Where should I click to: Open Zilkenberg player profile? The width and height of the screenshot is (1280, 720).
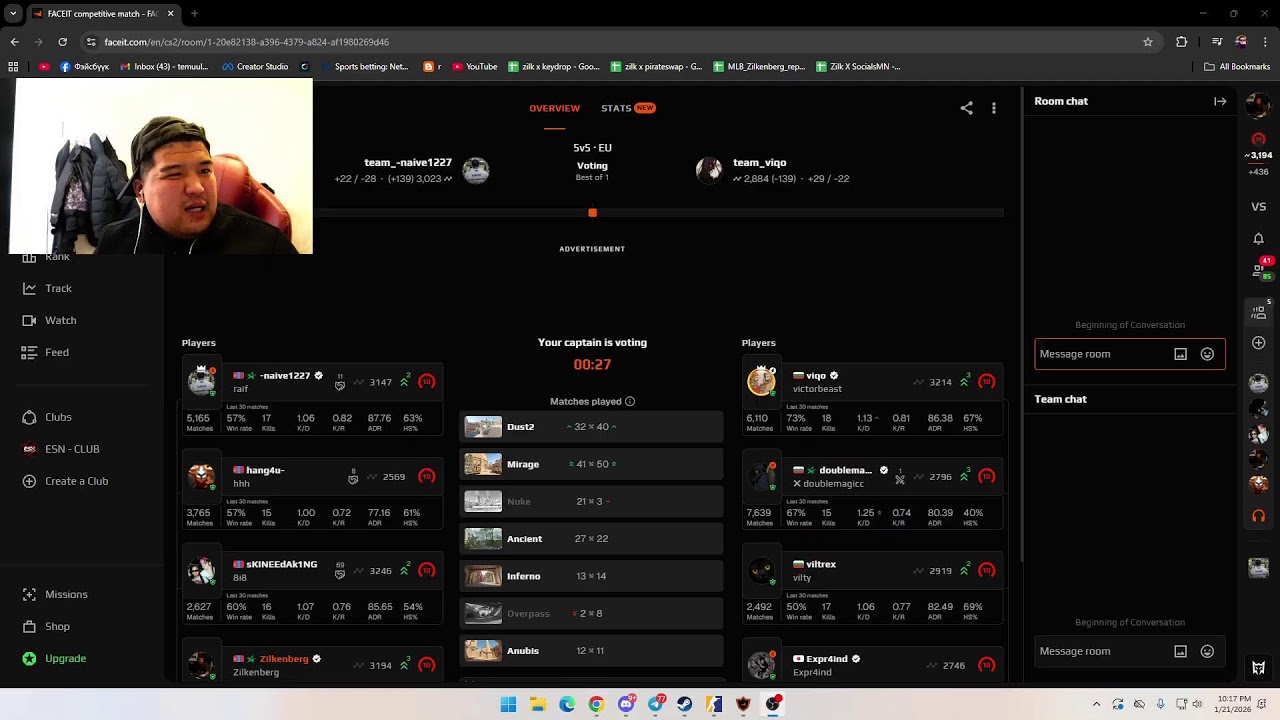(x=284, y=659)
